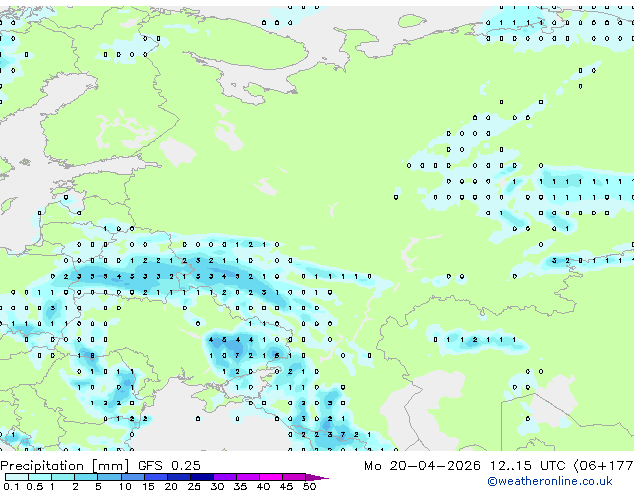Click the 15–20 mm legend color swatch
Image resolution: width=634 pixels, height=490 pixels.
pyautogui.click(x=156, y=477)
